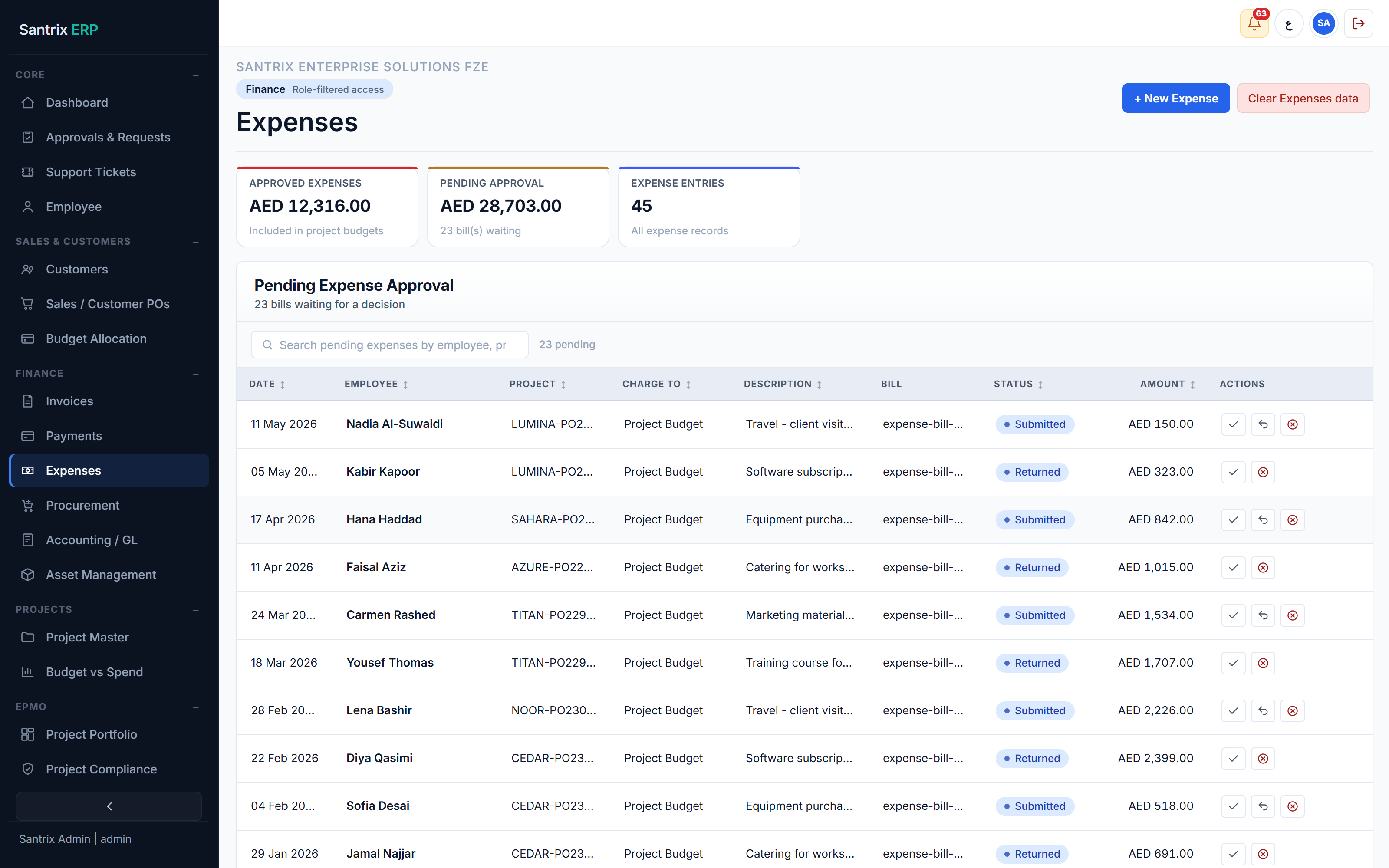Go to Approvals & Requests

coord(109,137)
